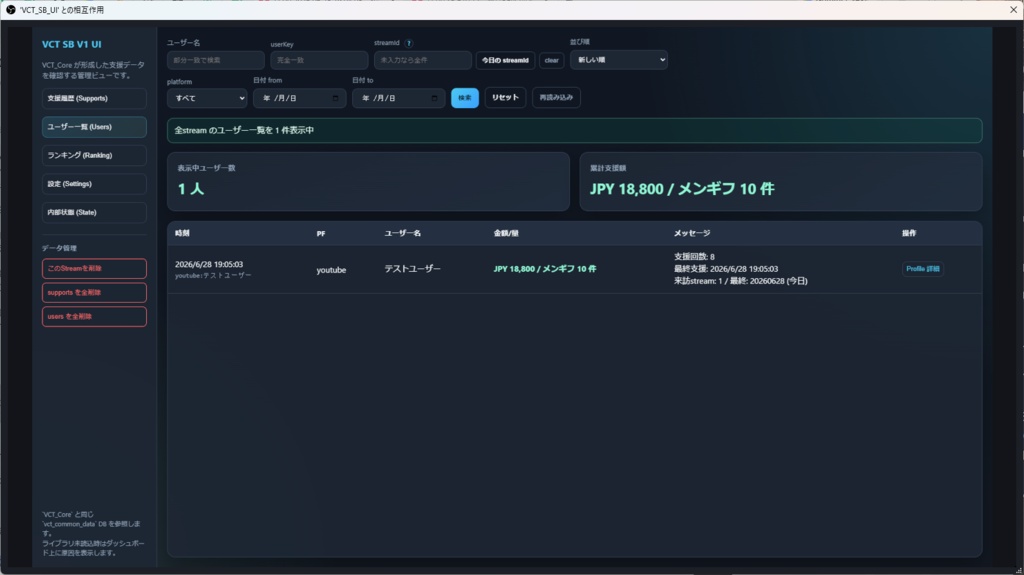Click 来訪stream: 1 line in message cell
This screenshot has width=1024, height=575.
pyautogui.click(x=741, y=281)
